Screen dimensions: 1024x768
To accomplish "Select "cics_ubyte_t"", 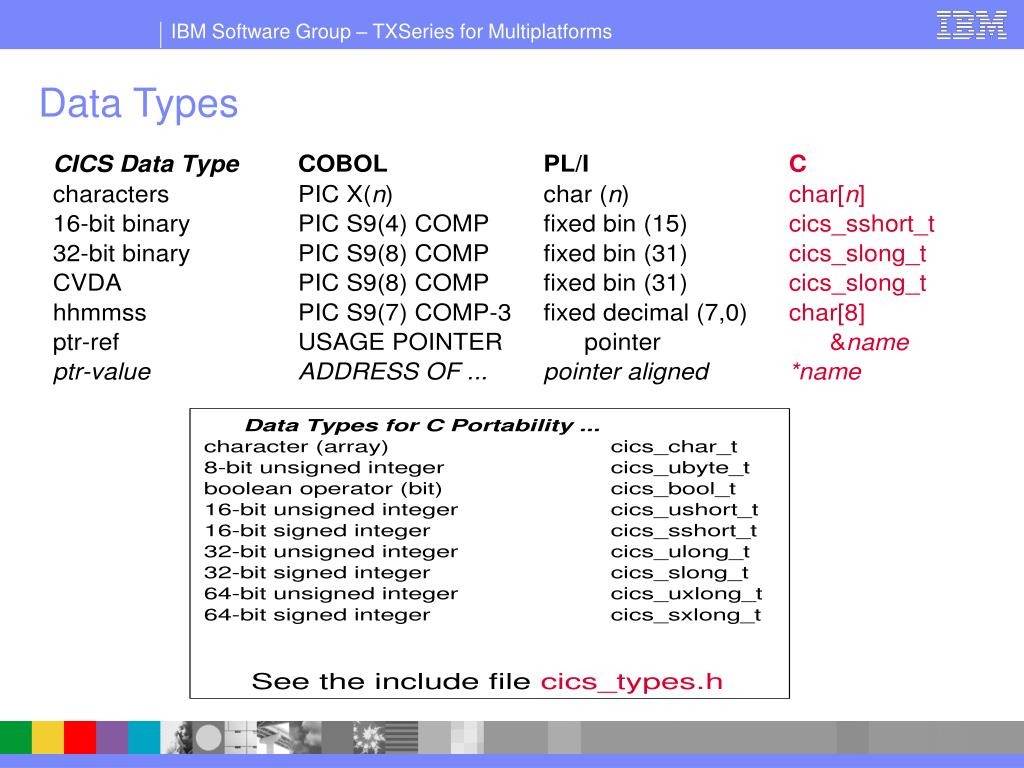I will 680,468.
